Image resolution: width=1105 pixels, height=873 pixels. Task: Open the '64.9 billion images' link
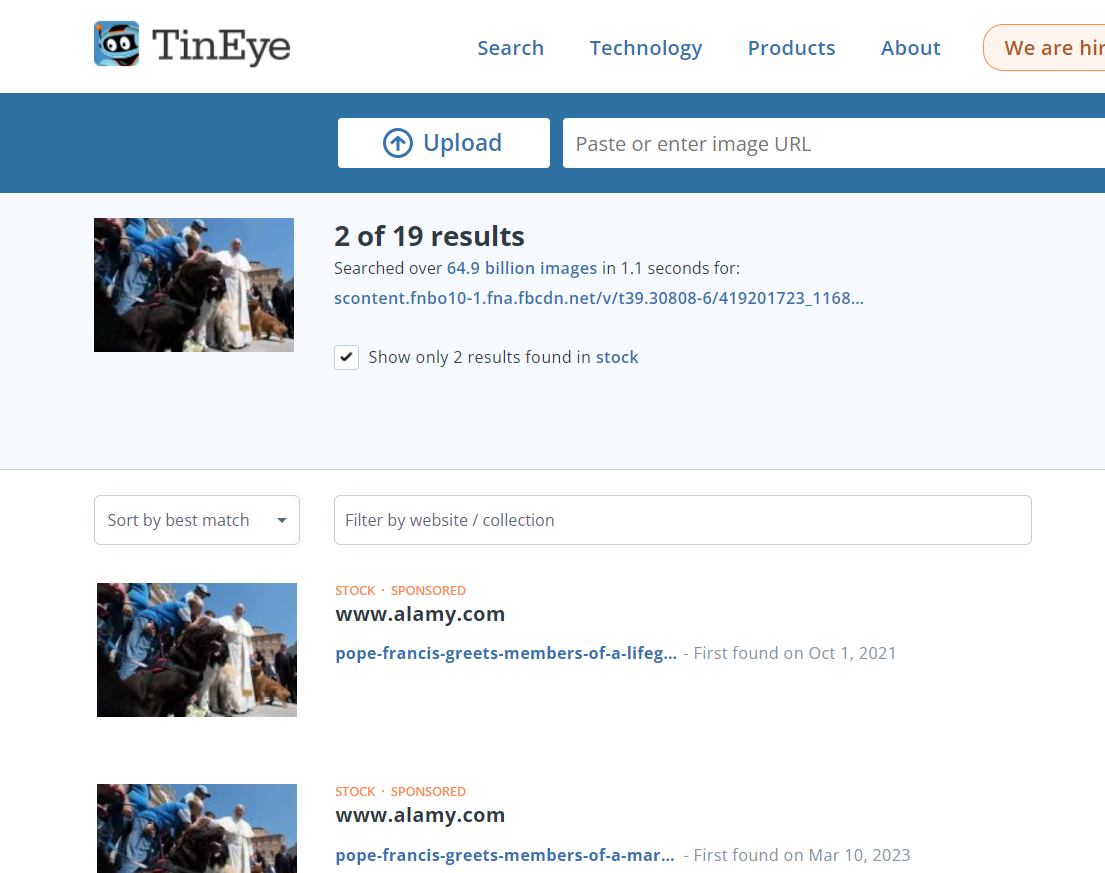[530, 268]
